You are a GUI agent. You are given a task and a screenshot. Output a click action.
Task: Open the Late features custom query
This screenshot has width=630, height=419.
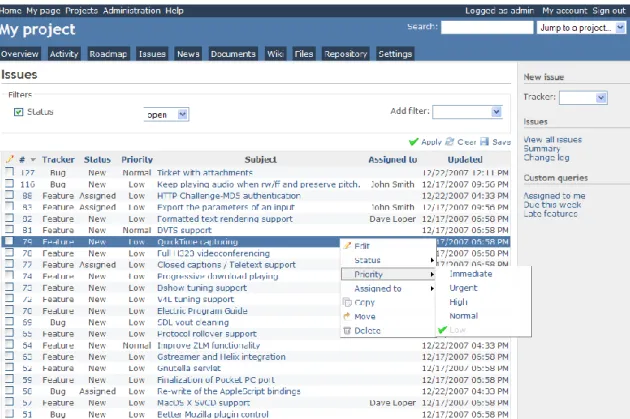[550, 214]
